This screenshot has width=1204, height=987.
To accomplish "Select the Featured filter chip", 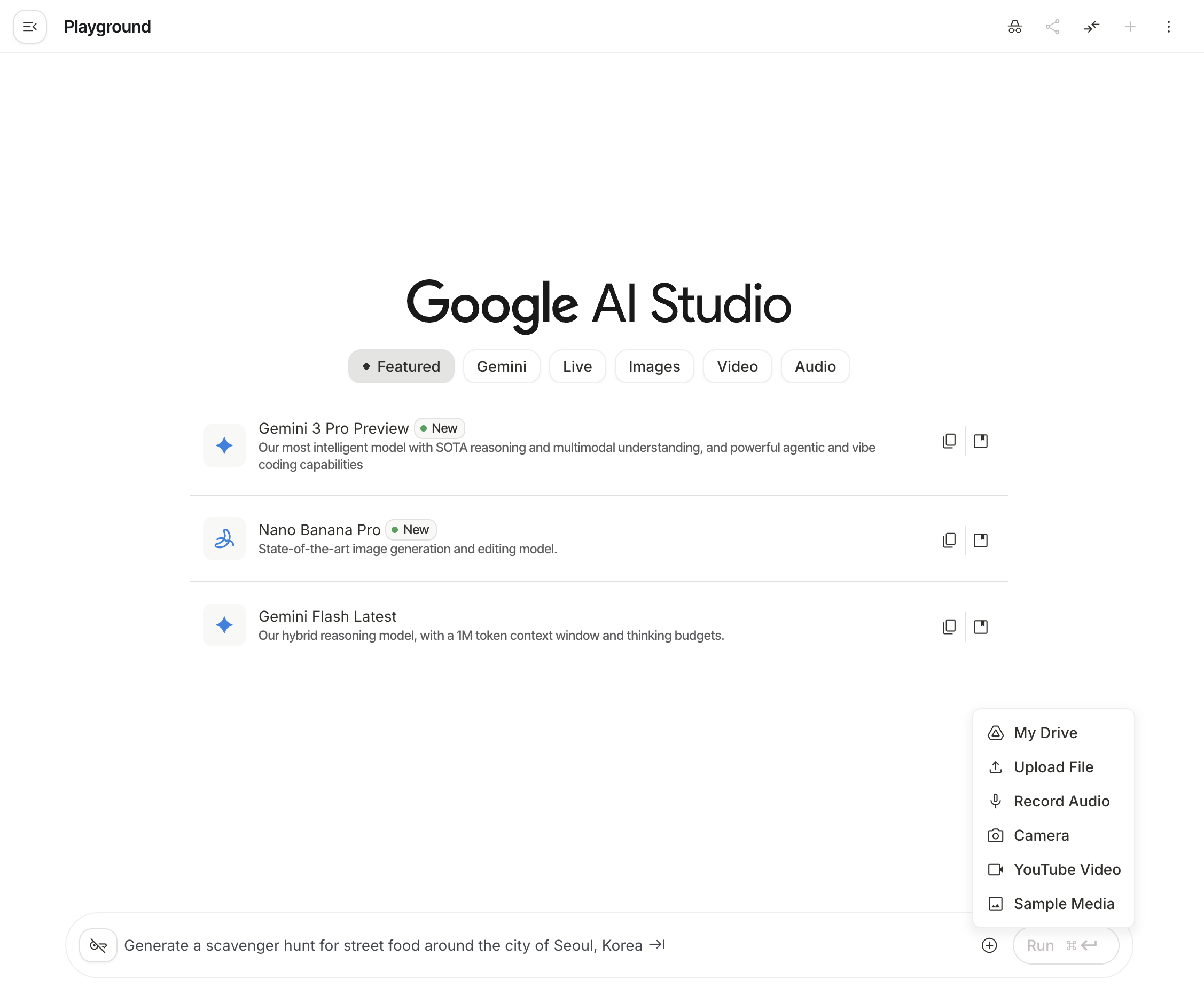I will 401,366.
